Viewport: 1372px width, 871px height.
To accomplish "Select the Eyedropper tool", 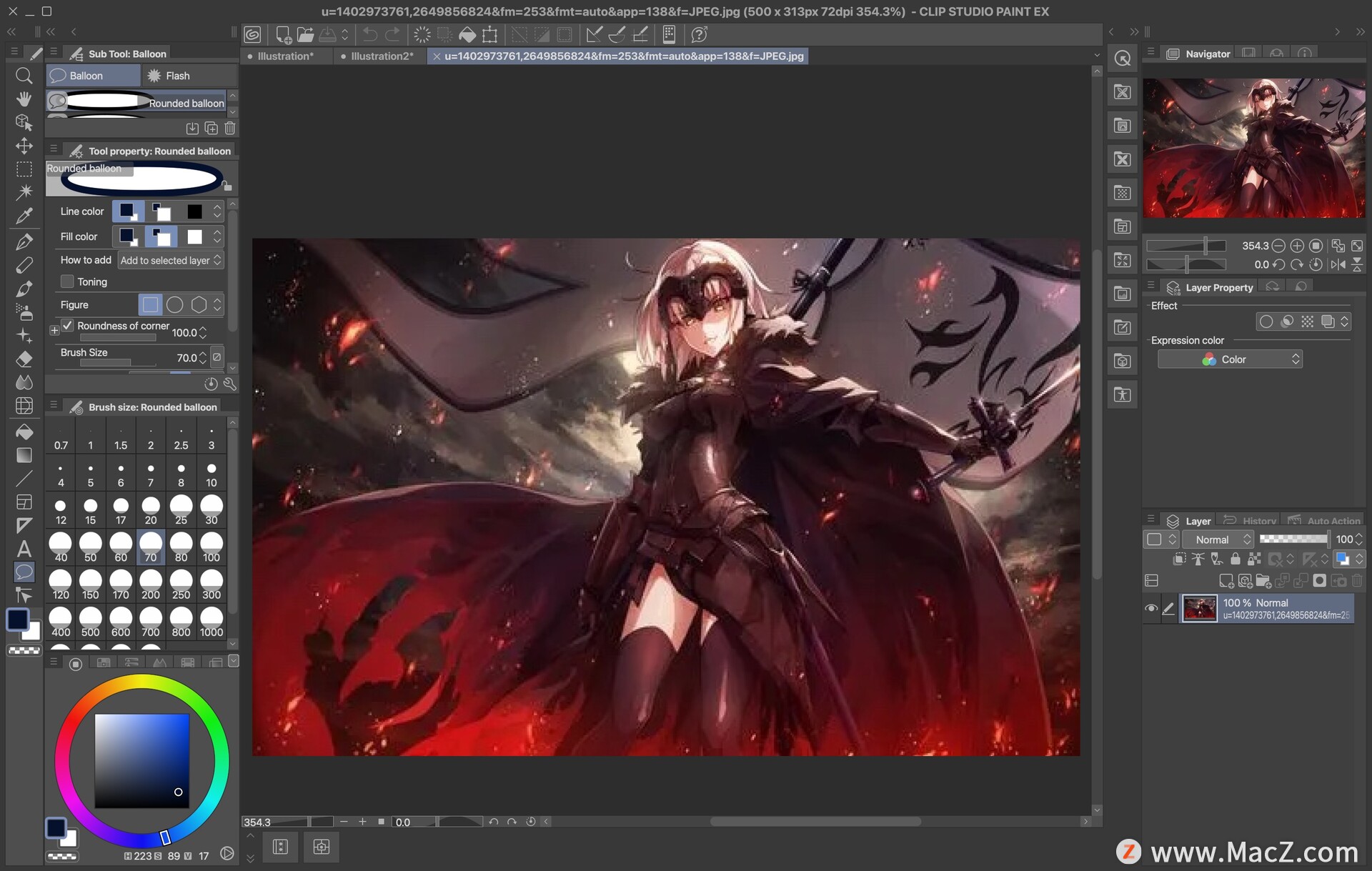I will pyautogui.click(x=24, y=216).
